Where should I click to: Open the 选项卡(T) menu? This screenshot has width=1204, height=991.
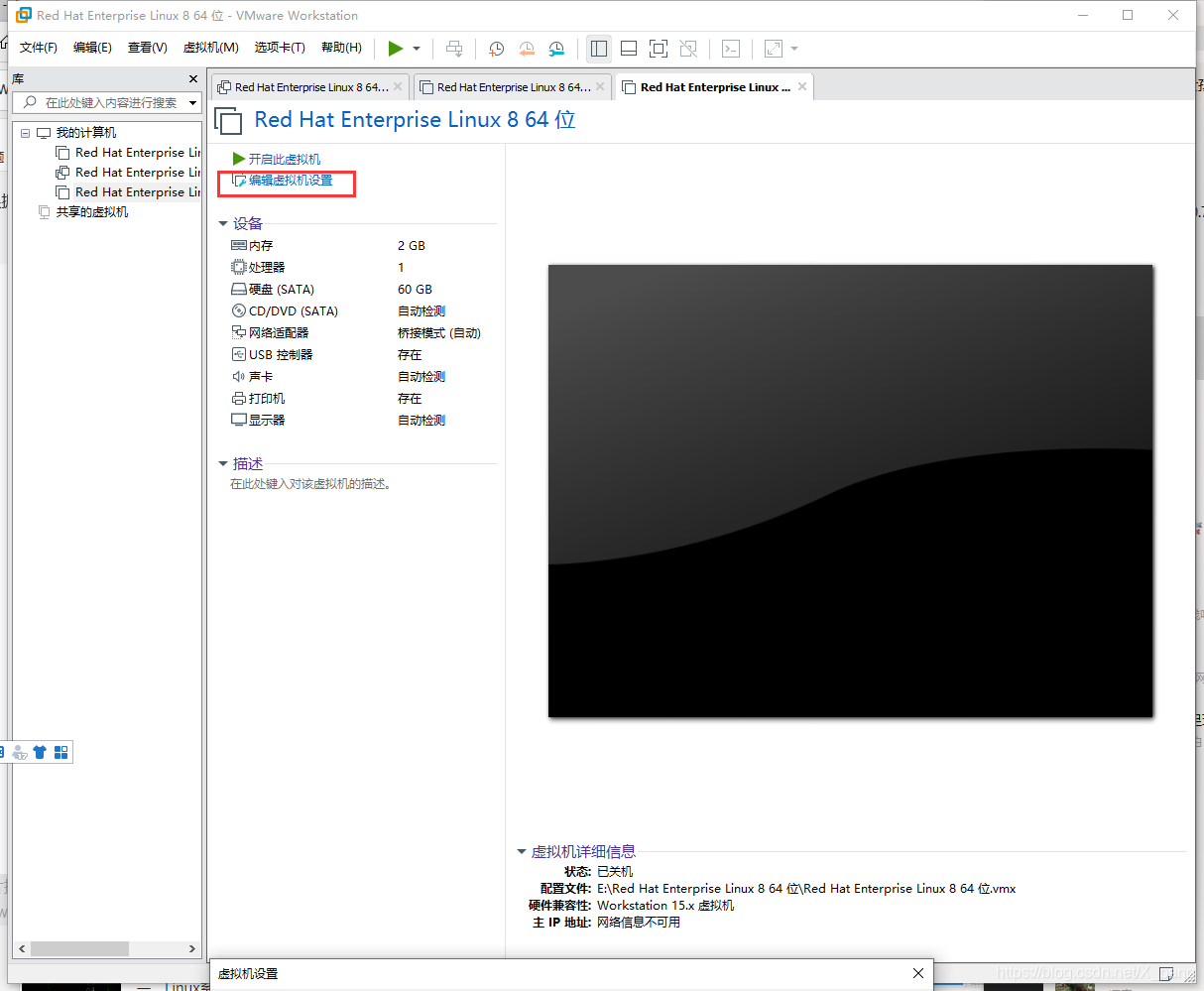click(280, 48)
